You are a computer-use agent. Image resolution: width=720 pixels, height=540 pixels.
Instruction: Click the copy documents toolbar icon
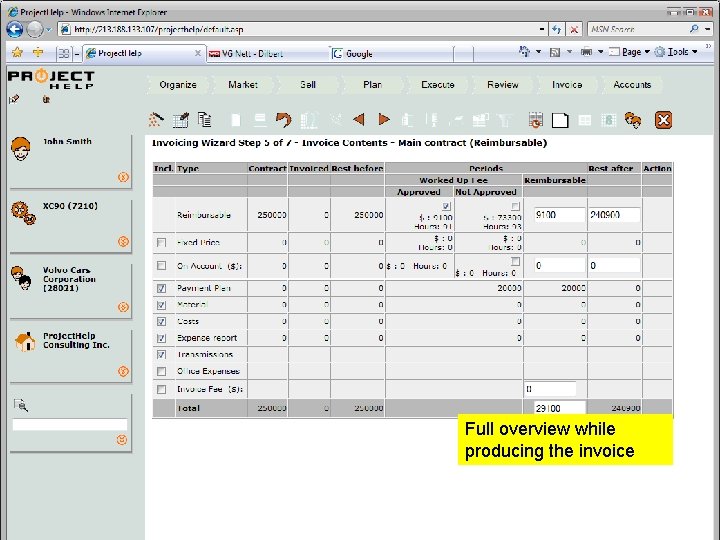(204, 120)
